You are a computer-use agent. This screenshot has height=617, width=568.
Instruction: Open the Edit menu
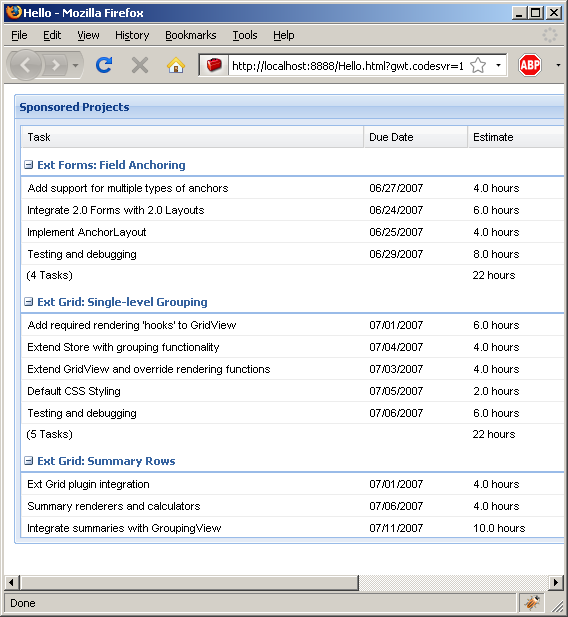click(x=52, y=35)
